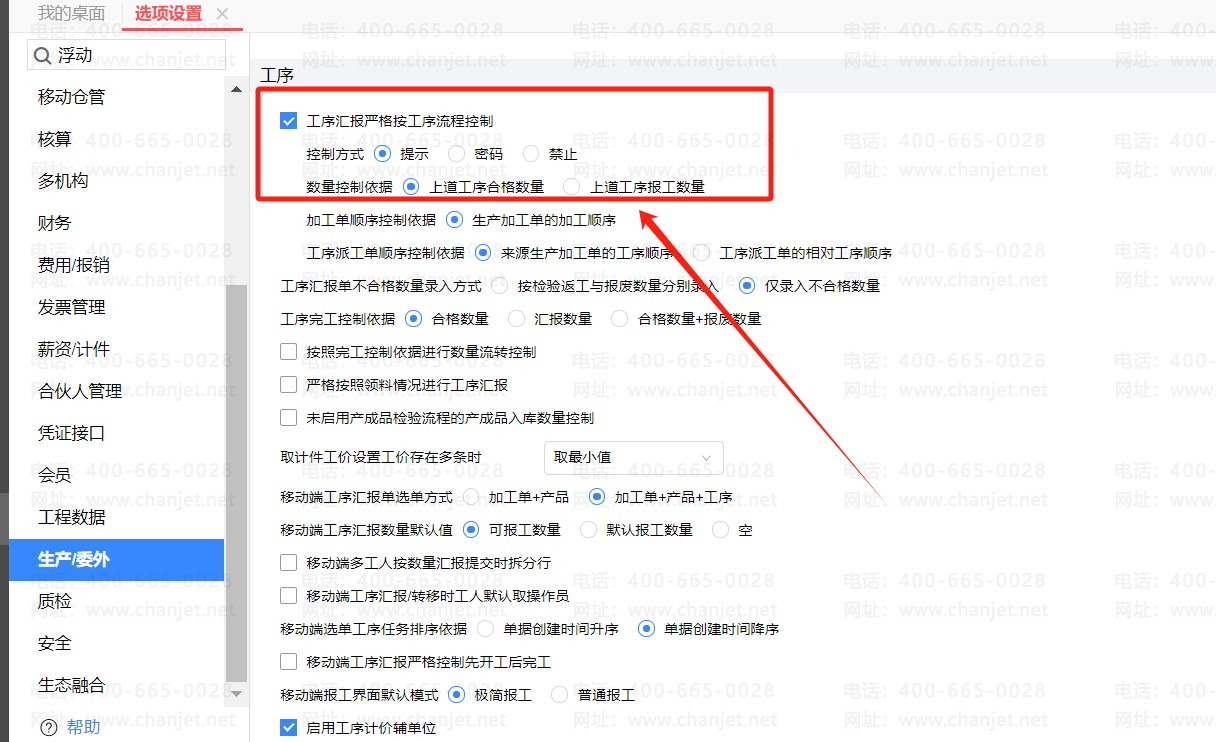Select the 生产/委外 settings category
1216x742 pixels.
point(116,559)
